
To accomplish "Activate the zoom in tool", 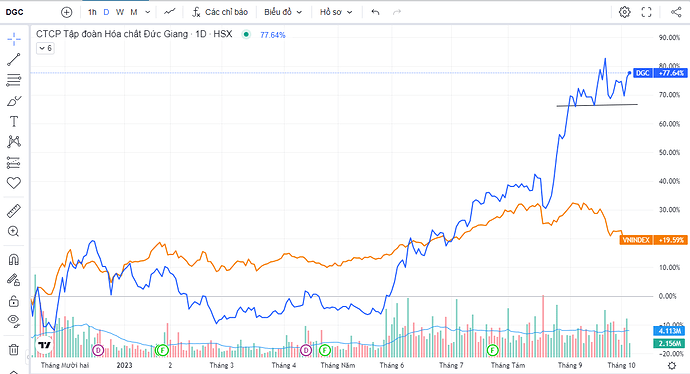I will pyautogui.click(x=14, y=231).
